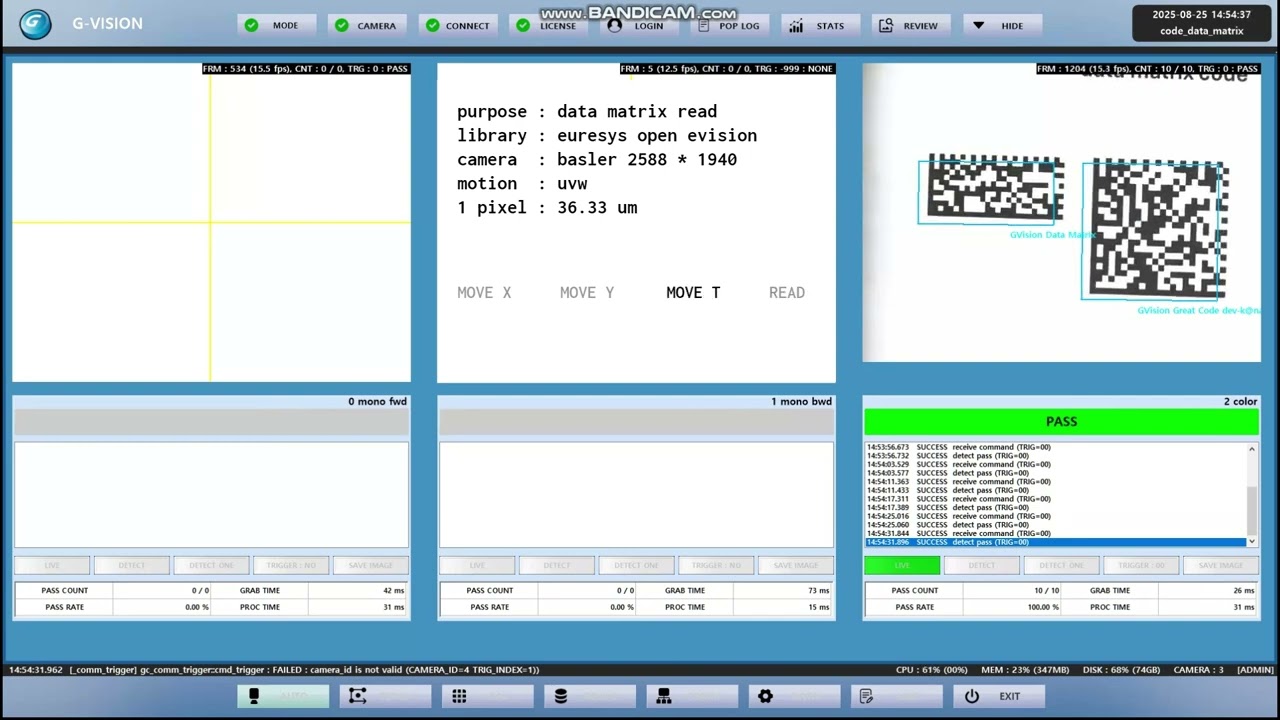Toggle LIVE in the 1 mono bwd panel
The image size is (1280, 720).
coord(477,565)
